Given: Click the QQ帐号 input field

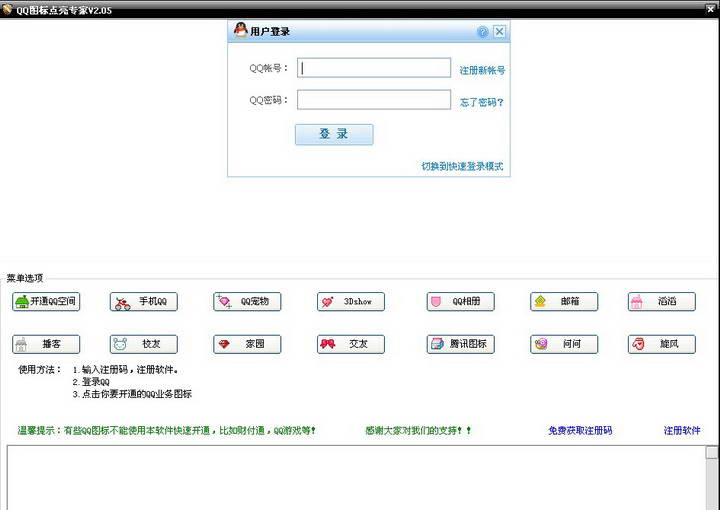Looking at the screenshot, I should 374,68.
